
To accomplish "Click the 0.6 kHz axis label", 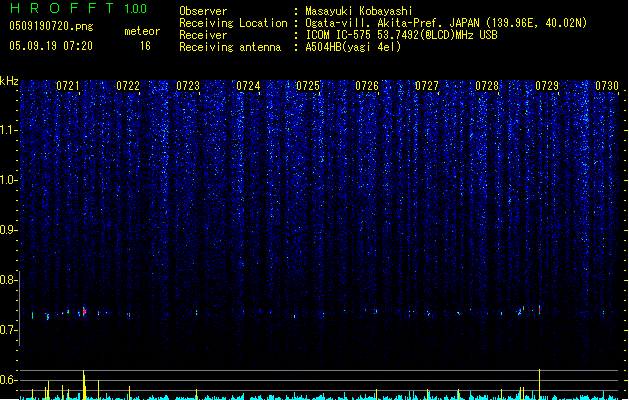I will [x=8, y=380].
